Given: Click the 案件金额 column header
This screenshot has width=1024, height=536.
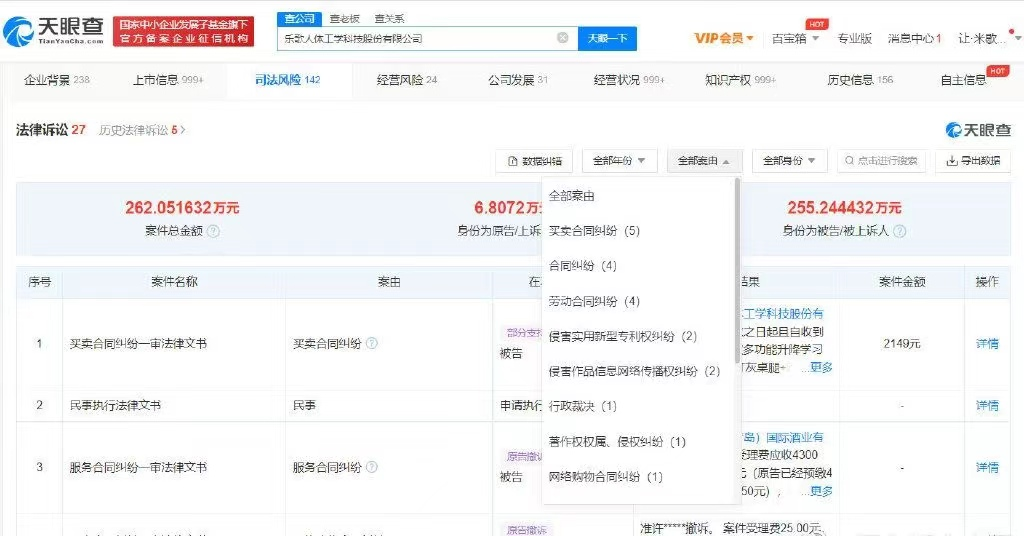Looking at the screenshot, I should [902, 282].
